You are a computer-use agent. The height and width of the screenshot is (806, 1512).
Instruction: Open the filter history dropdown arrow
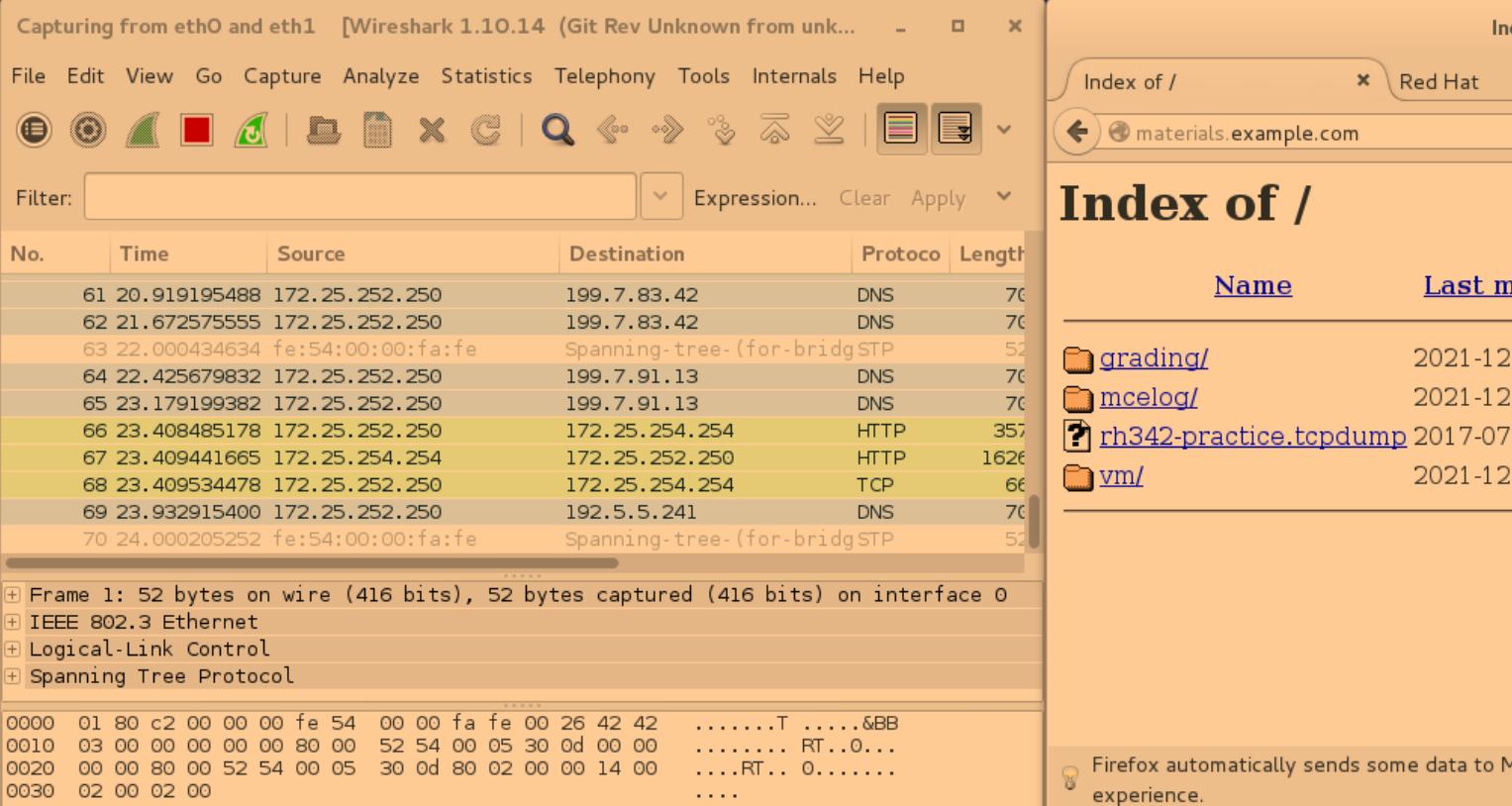(x=660, y=196)
